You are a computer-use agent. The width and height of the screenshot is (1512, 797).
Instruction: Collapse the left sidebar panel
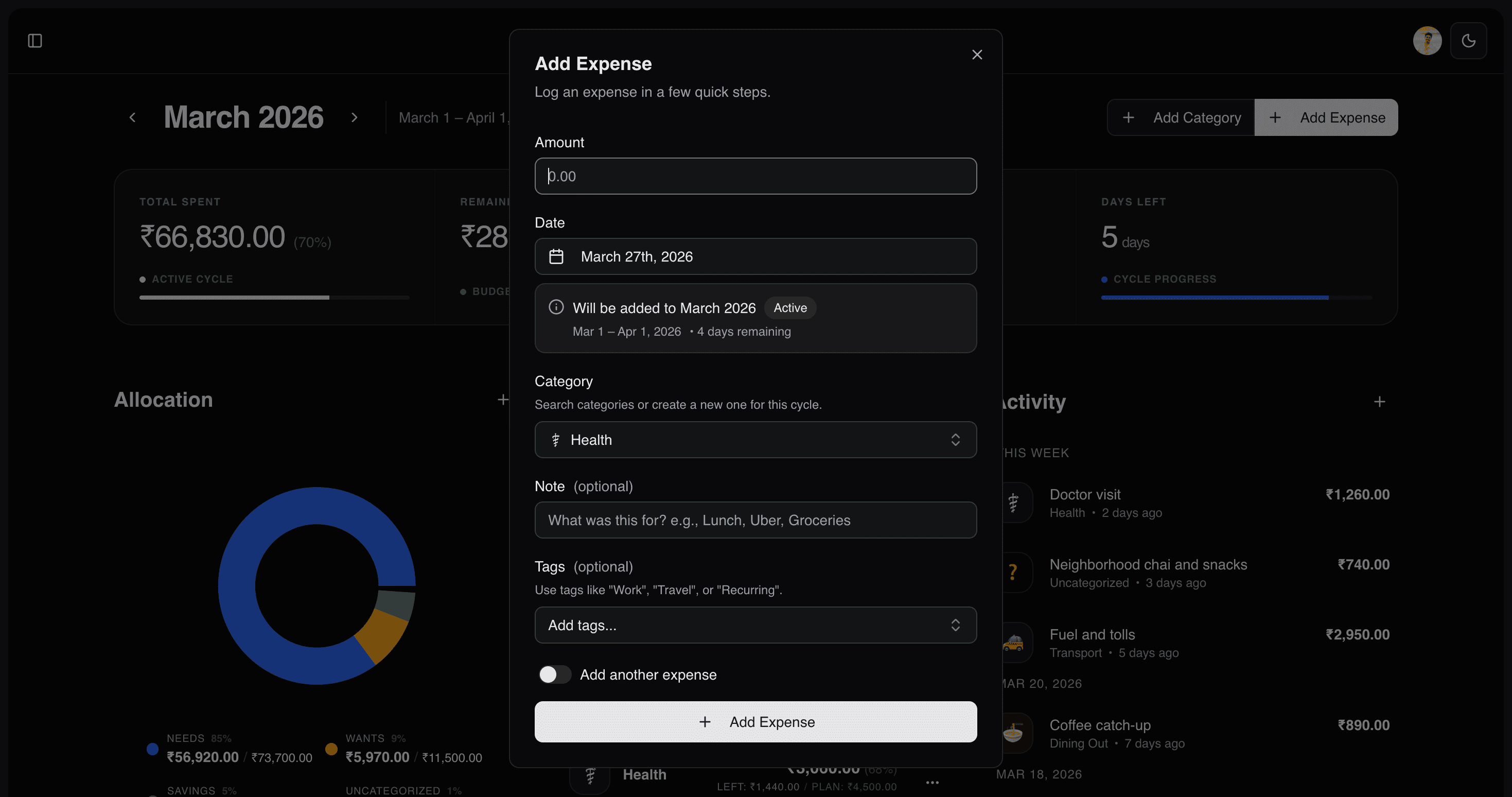point(35,40)
